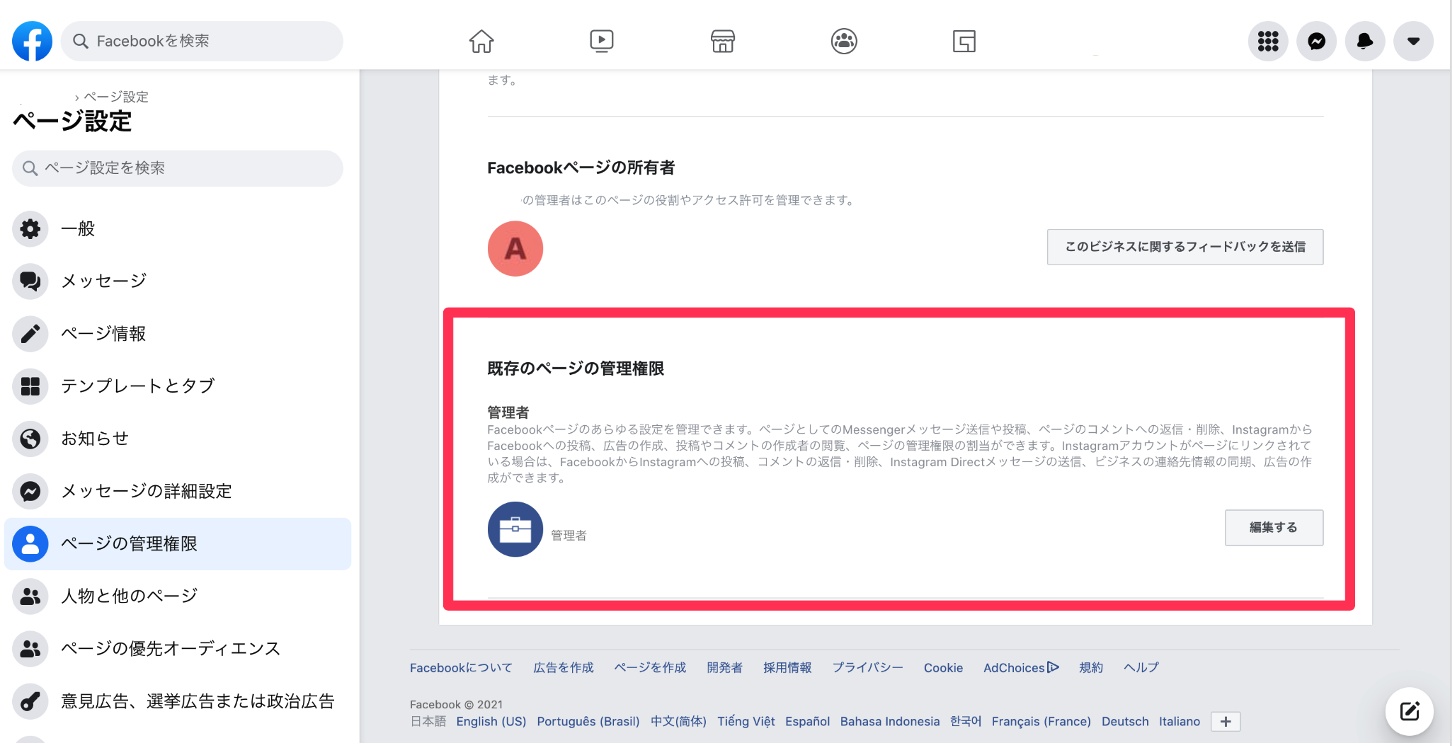Expand the language list with the + button
This screenshot has width=1452, height=746.
point(1225,721)
